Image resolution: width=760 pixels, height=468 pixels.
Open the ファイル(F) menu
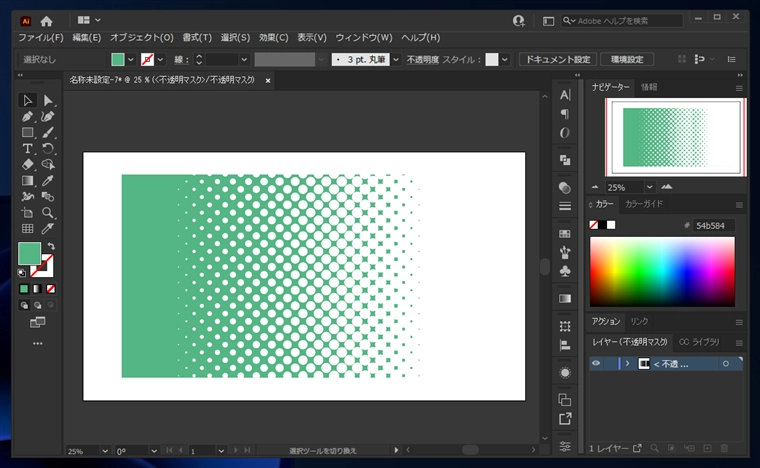[41, 38]
